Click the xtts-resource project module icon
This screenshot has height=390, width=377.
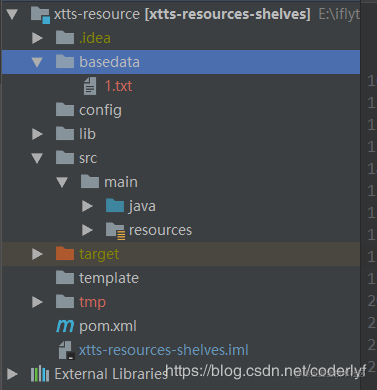[40, 15]
